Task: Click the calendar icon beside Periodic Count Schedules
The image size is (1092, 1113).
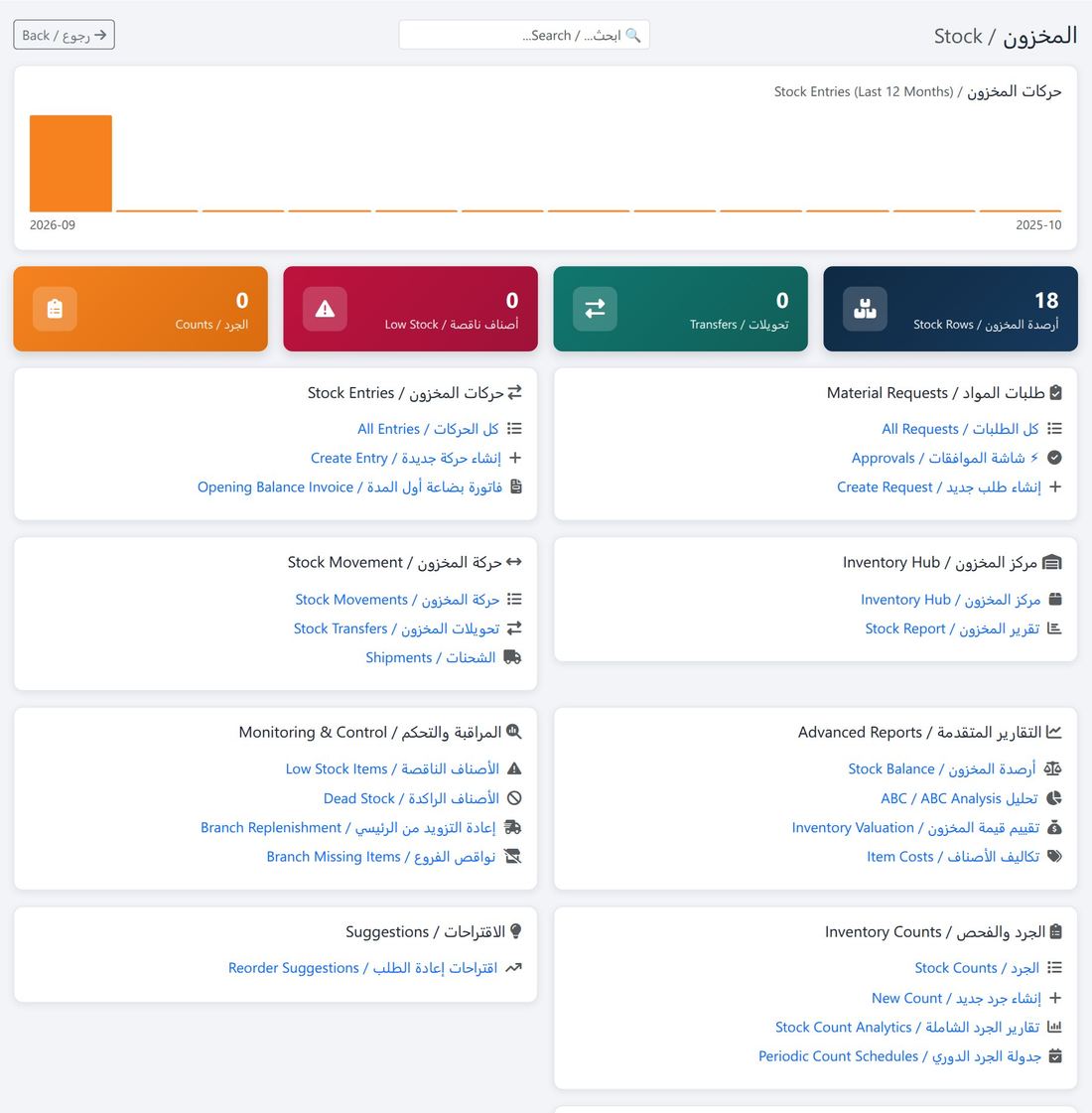Action: tap(1055, 1056)
